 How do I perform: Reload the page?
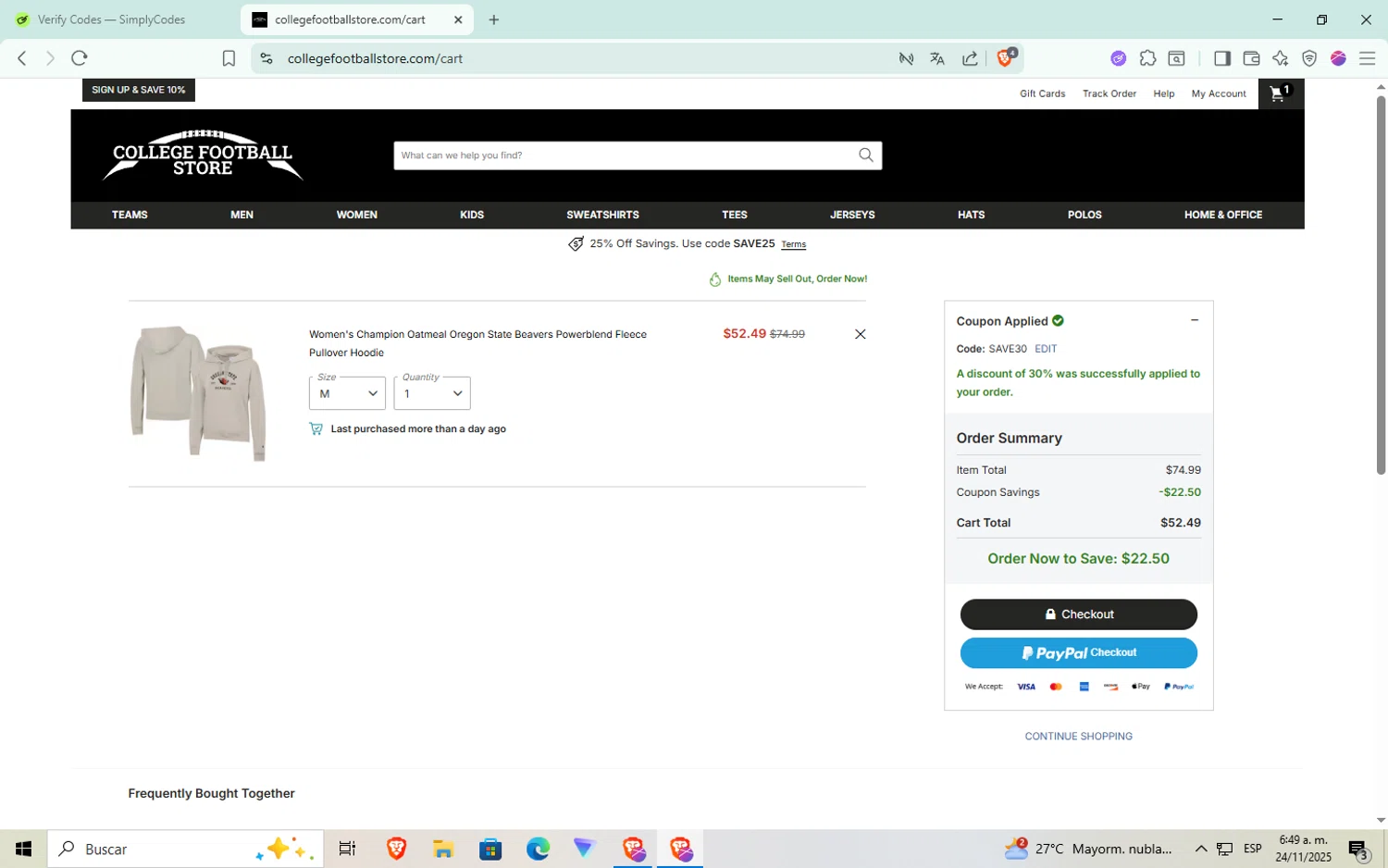point(80,58)
